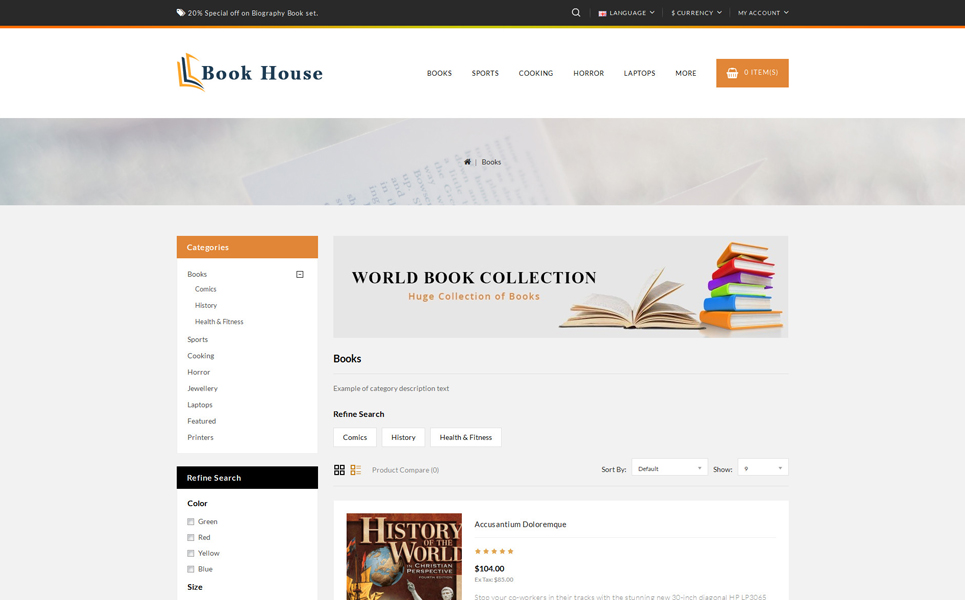The width and height of the screenshot is (965, 600).
Task: Tick the Green color checkbox
Action: 191,522
